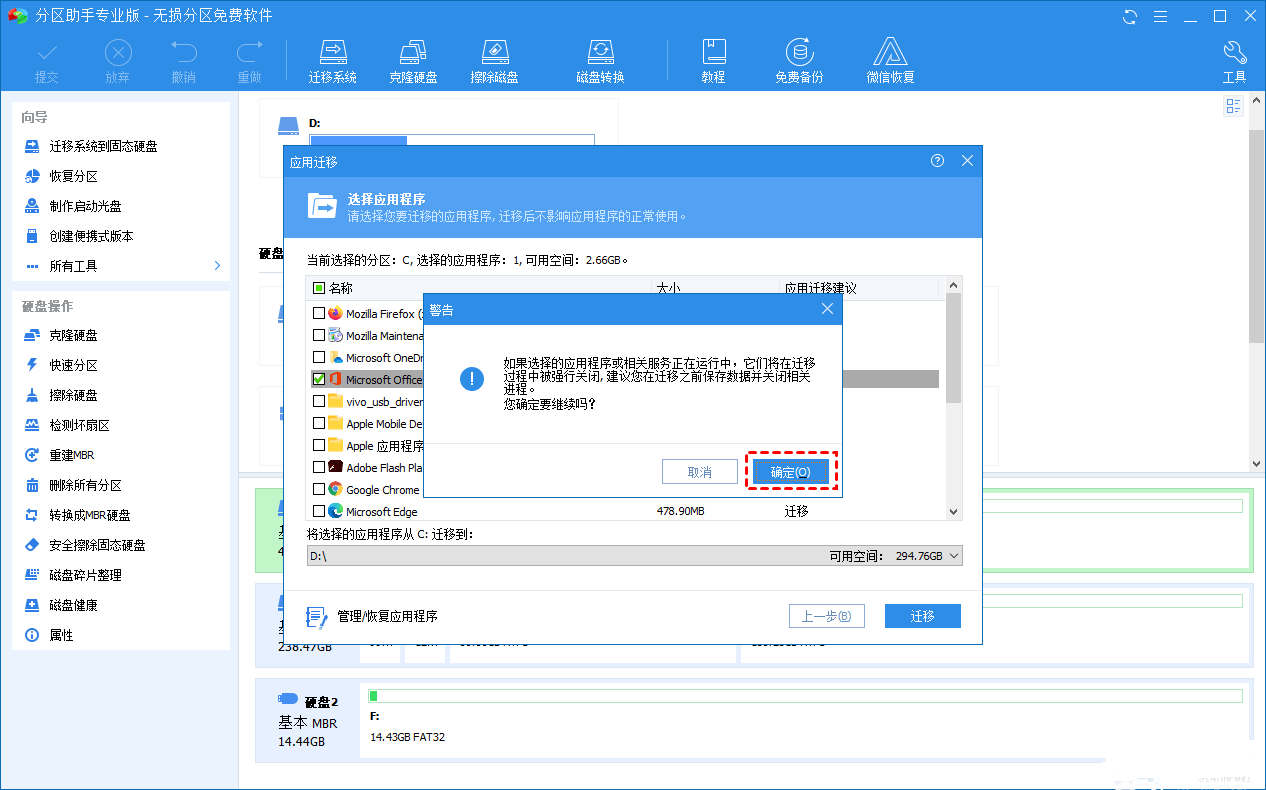Open the 迁移系统 (Migrate System) tool
The height and width of the screenshot is (790, 1266).
pos(333,58)
